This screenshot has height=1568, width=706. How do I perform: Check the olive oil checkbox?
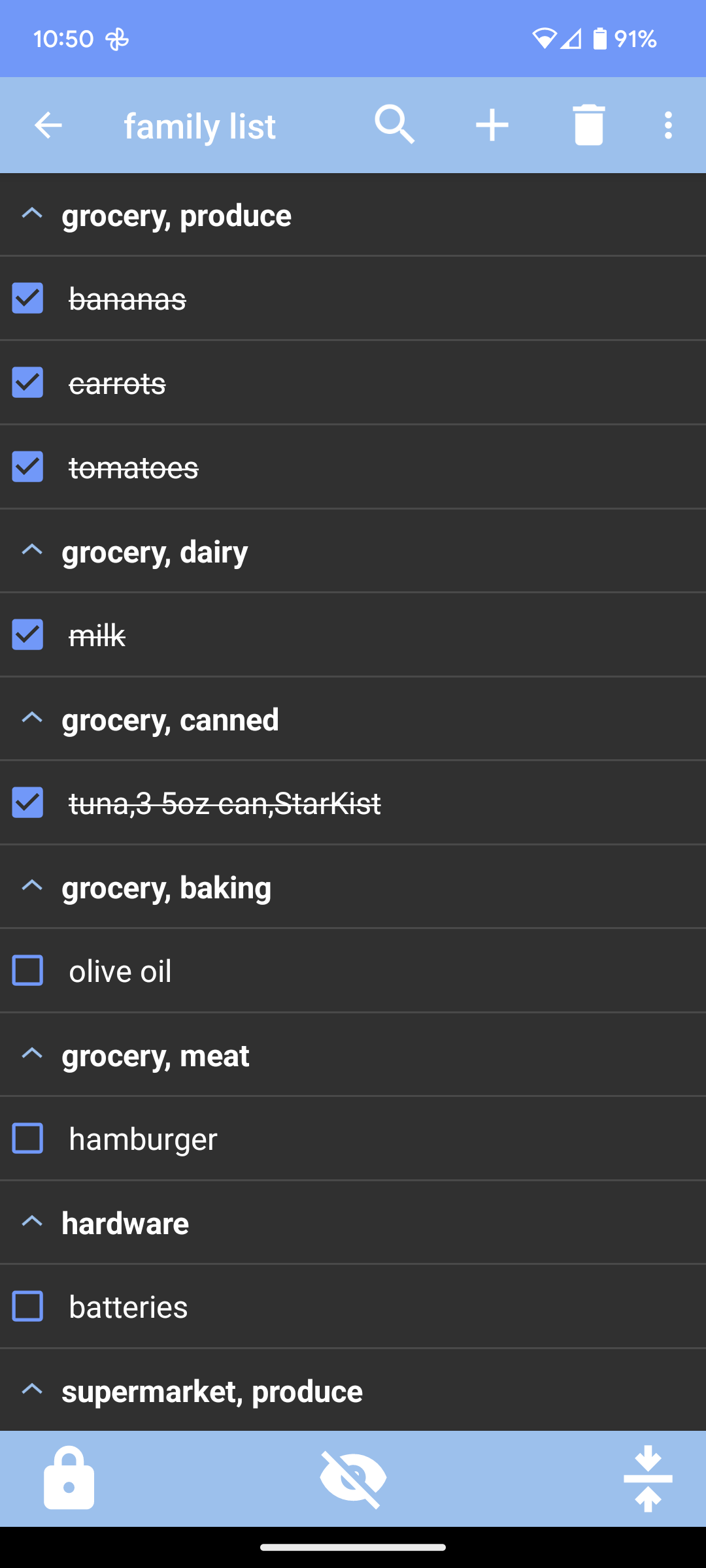(27, 970)
